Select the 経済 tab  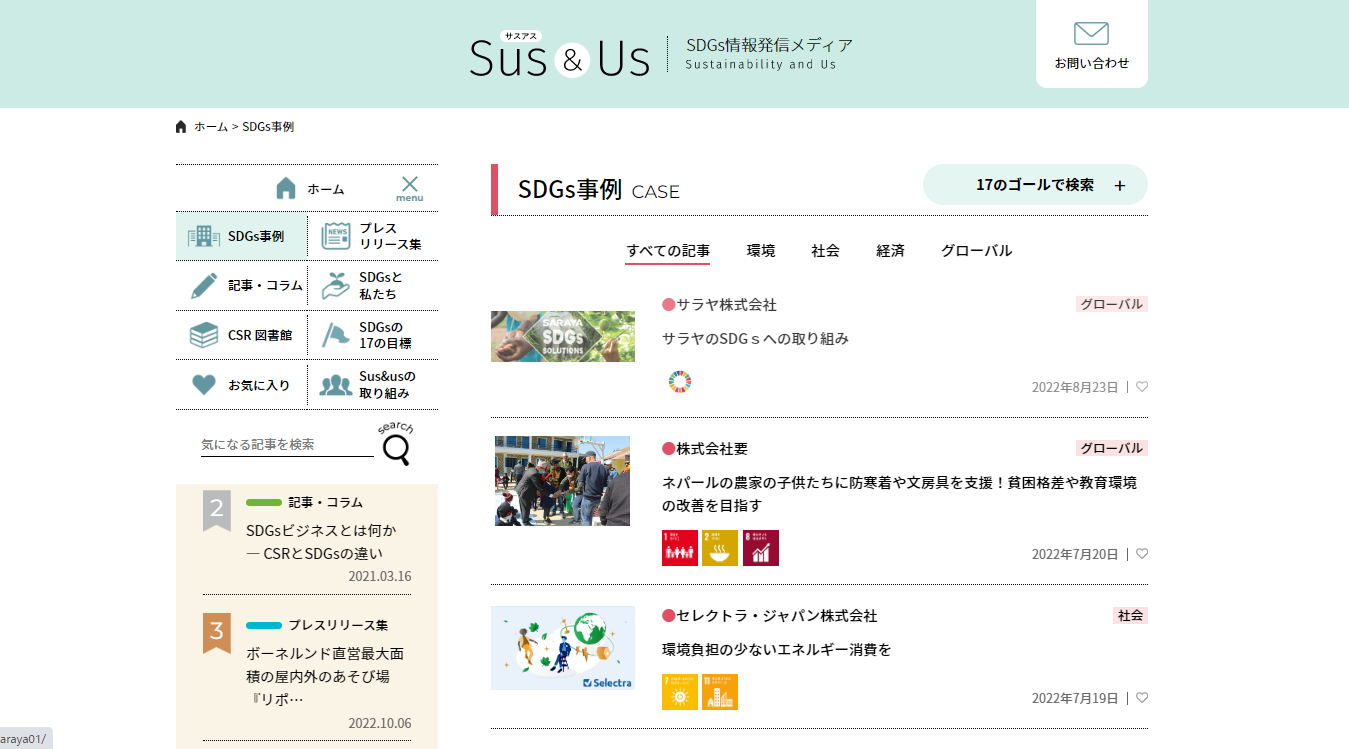(x=891, y=251)
